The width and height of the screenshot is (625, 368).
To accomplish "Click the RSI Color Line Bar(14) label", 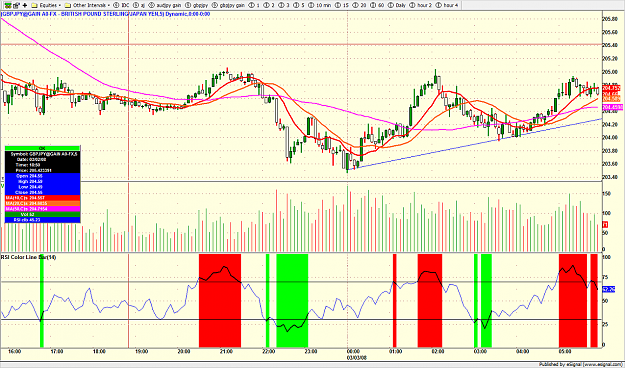I will click(28, 257).
